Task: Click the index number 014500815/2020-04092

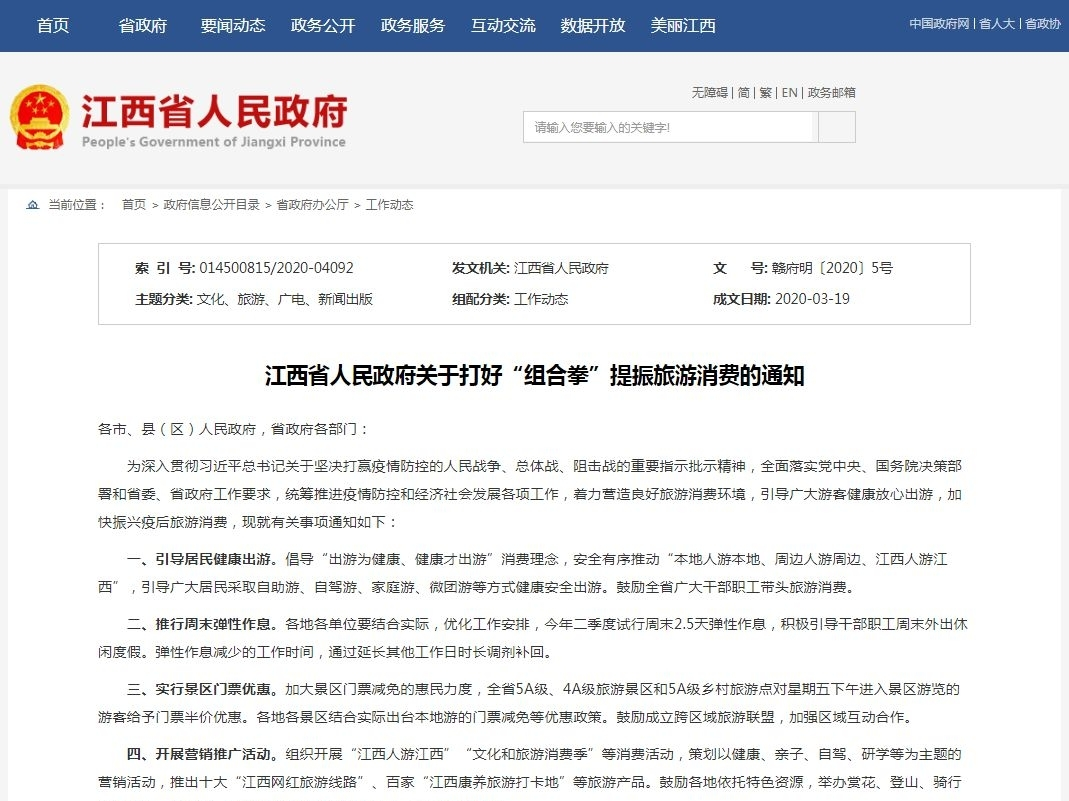Action: click(276, 268)
